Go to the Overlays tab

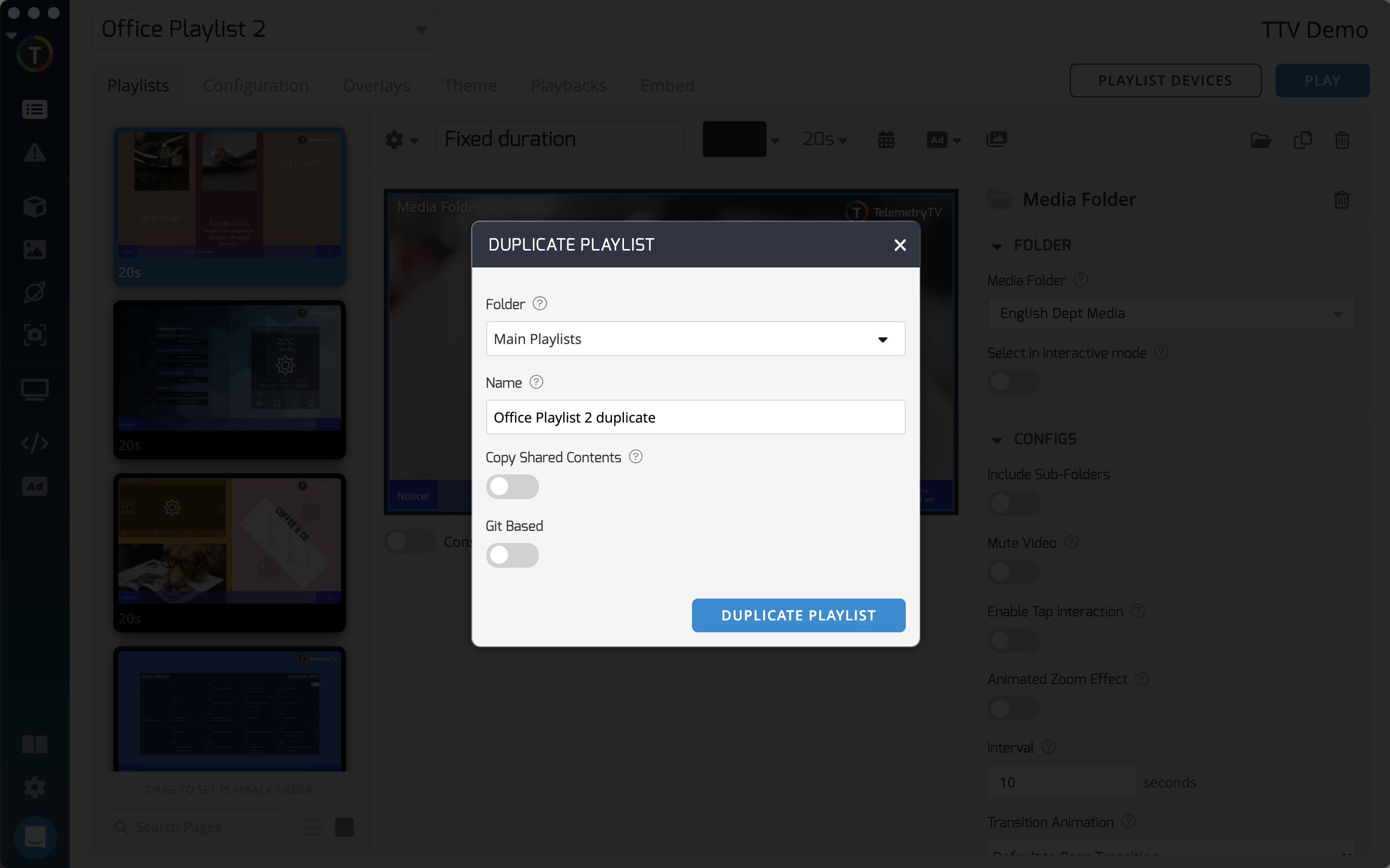coord(376,86)
